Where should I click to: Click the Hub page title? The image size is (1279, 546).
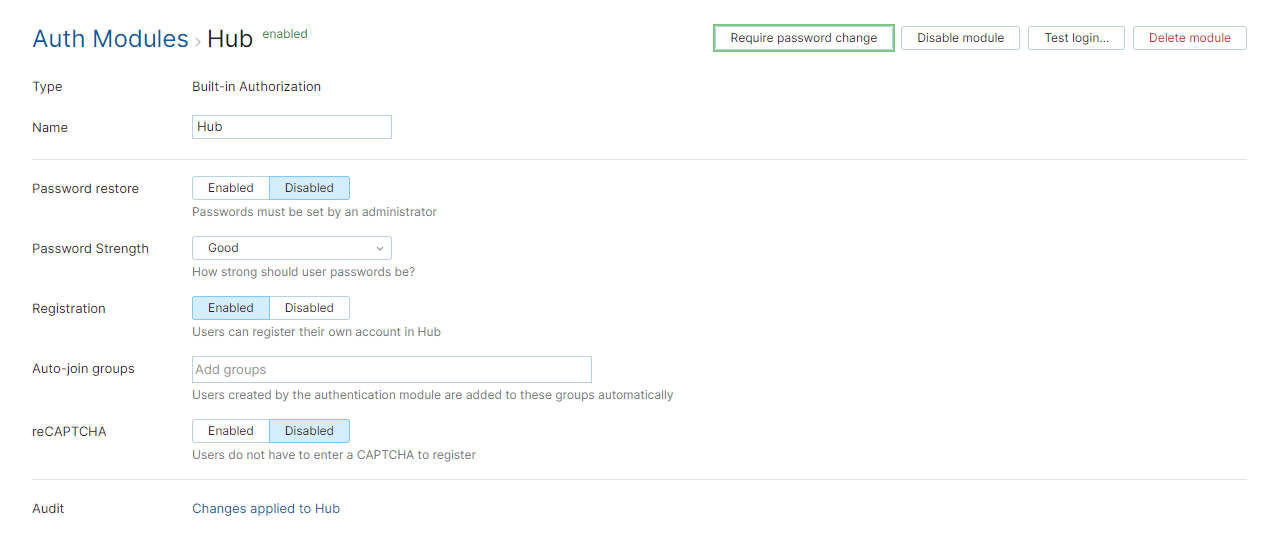229,39
